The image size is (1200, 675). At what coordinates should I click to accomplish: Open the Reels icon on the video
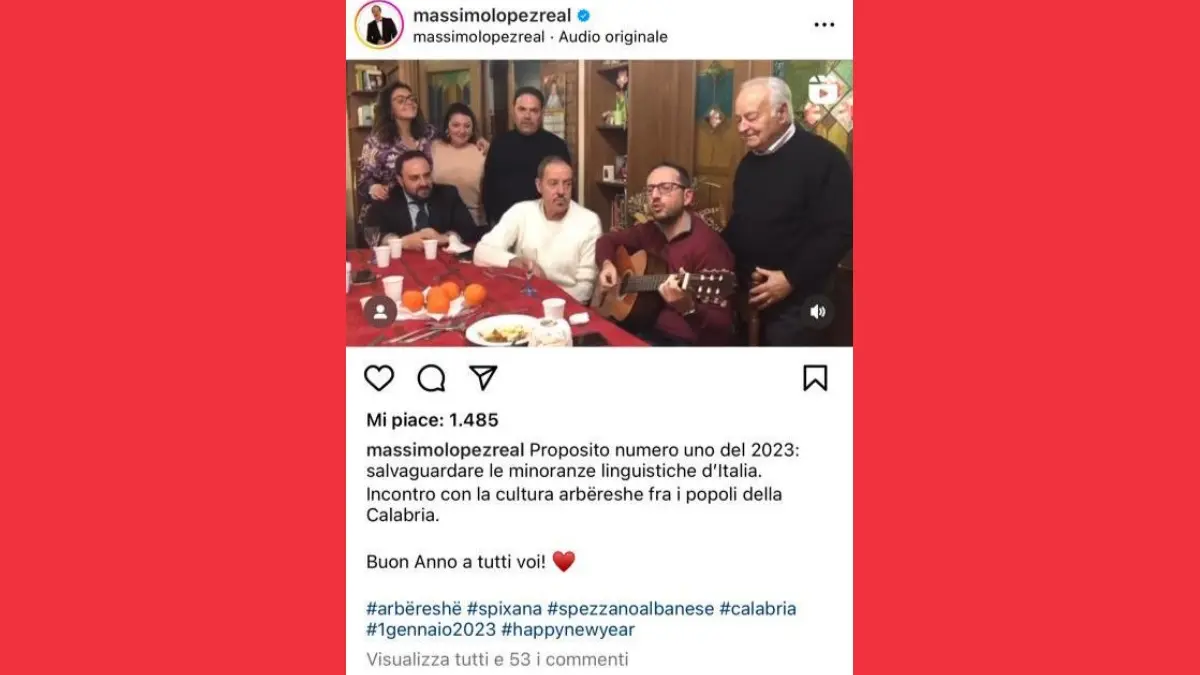pyautogui.click(x=823, y=90)
